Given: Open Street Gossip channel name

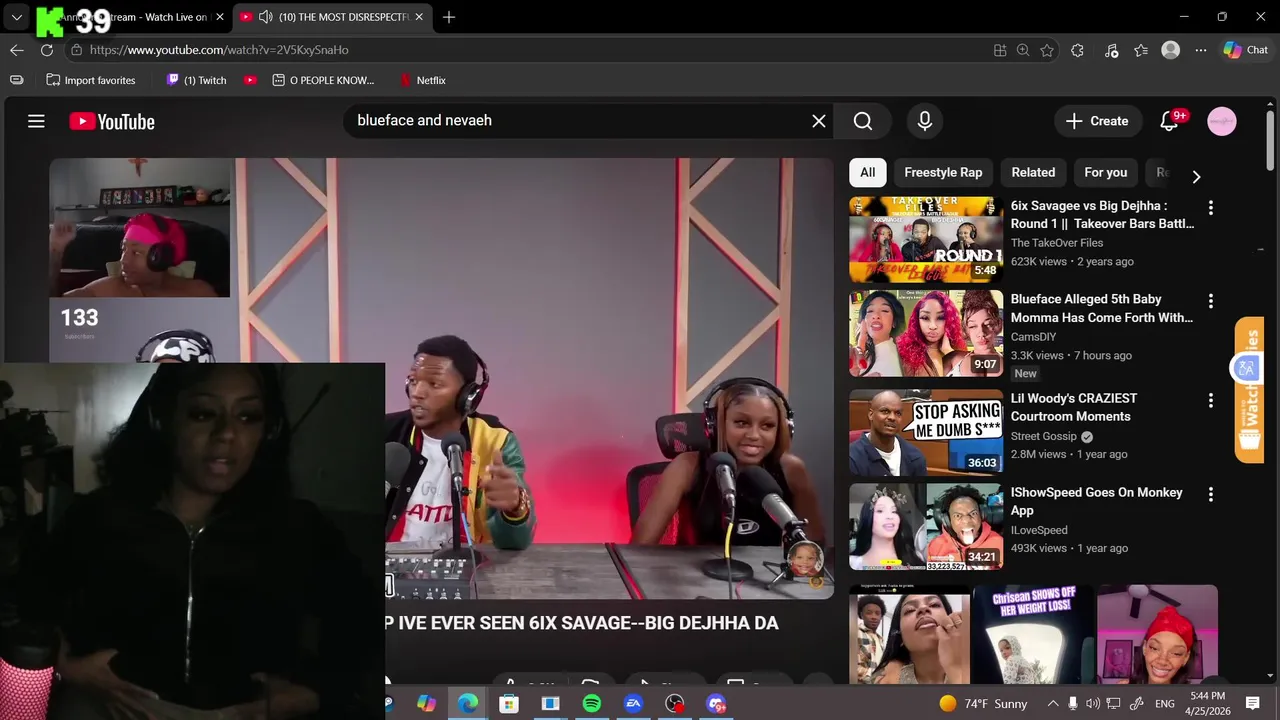Looking at the screenshot, I should point(1044,436).
